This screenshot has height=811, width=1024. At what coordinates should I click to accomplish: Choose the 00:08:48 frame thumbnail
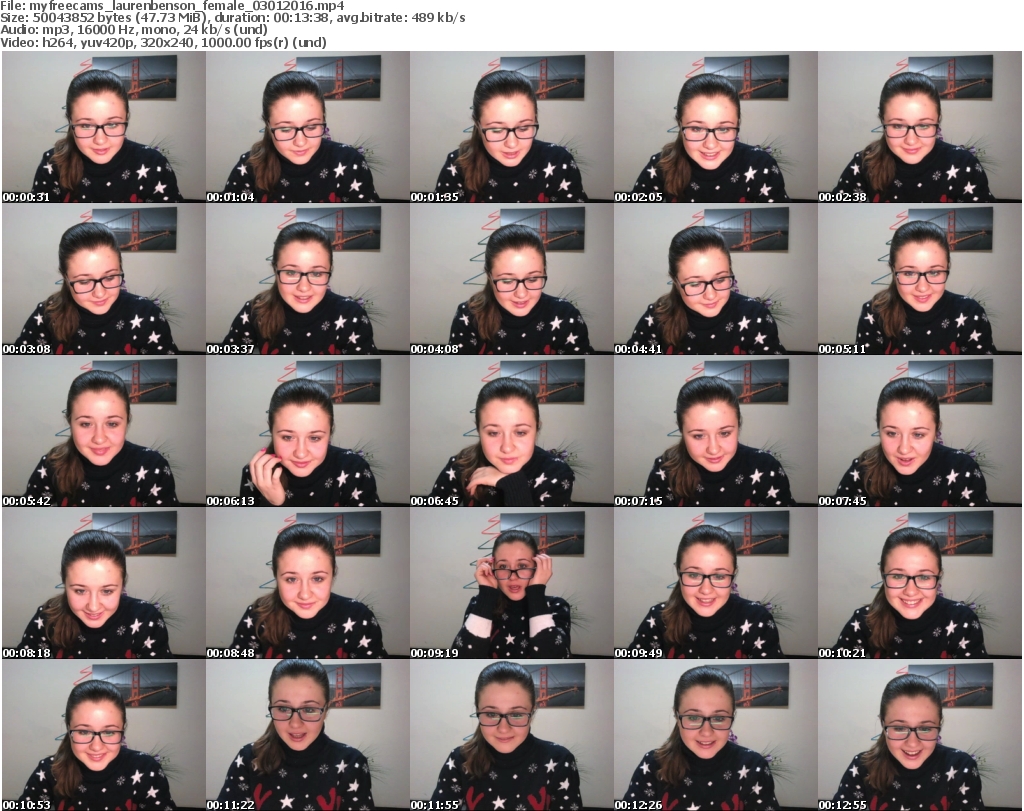click(308, 583)
